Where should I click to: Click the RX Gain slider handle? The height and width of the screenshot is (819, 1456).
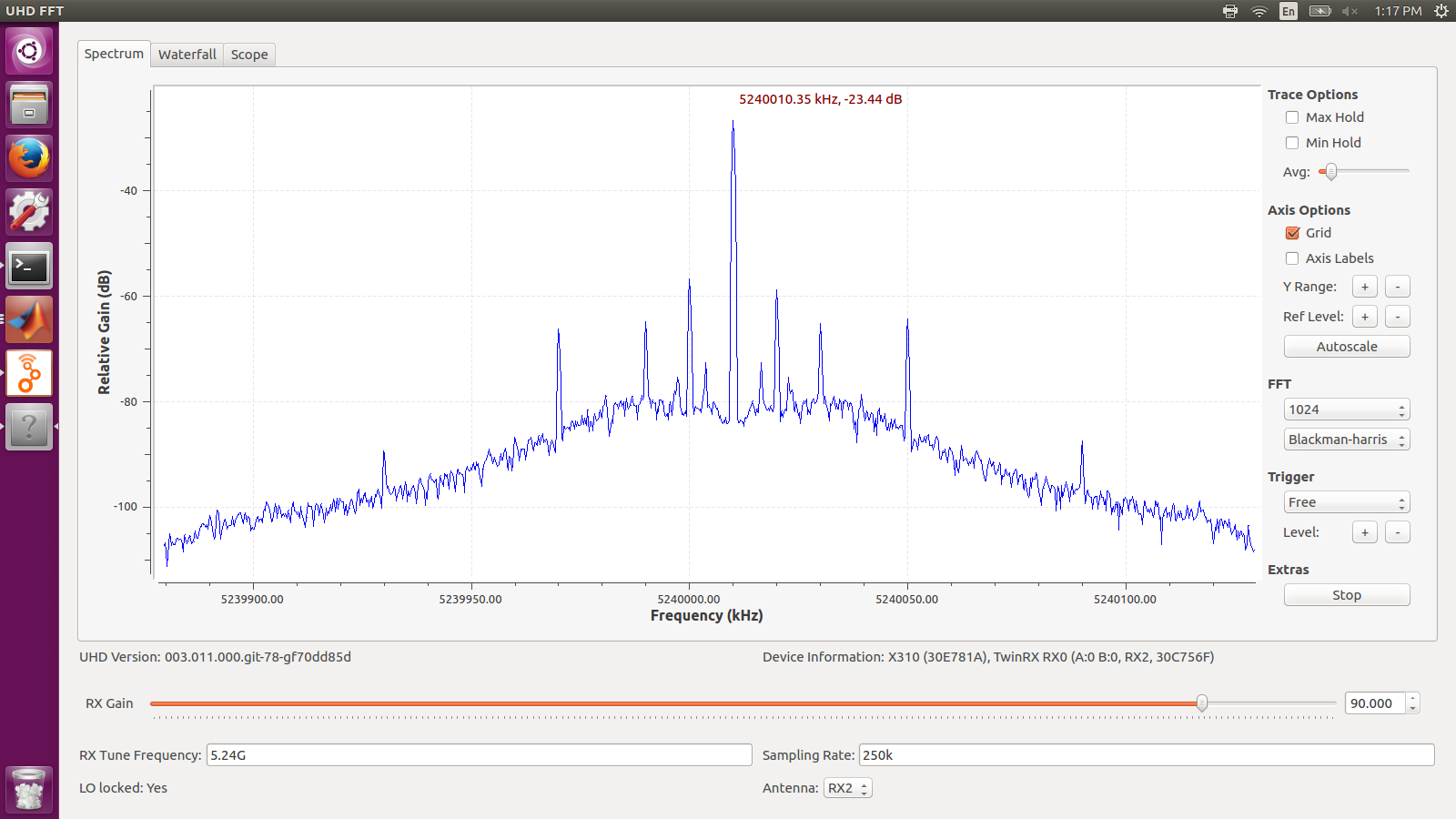coord(1202,703)
